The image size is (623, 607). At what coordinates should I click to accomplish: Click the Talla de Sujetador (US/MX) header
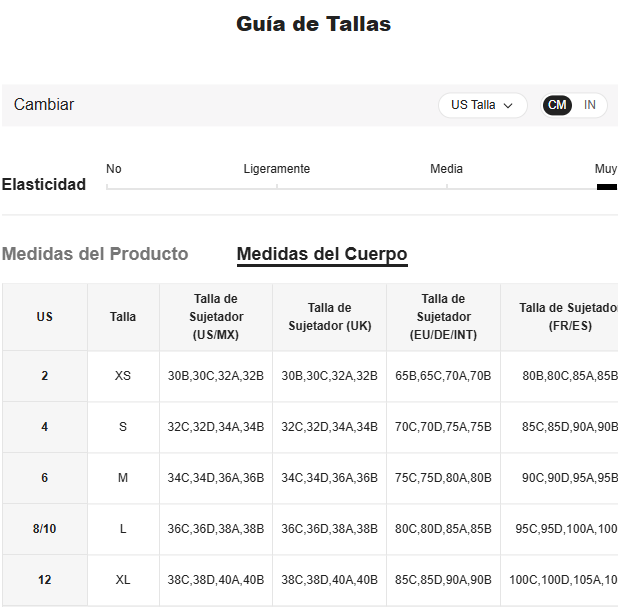(215, 317)
